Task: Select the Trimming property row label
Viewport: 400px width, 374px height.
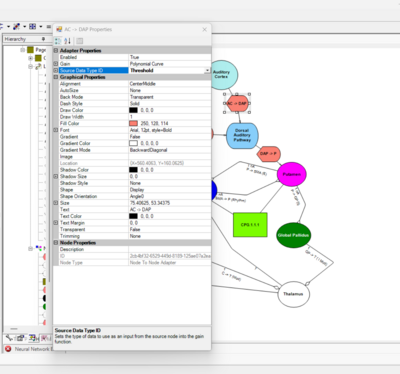Action: point(70,236)
